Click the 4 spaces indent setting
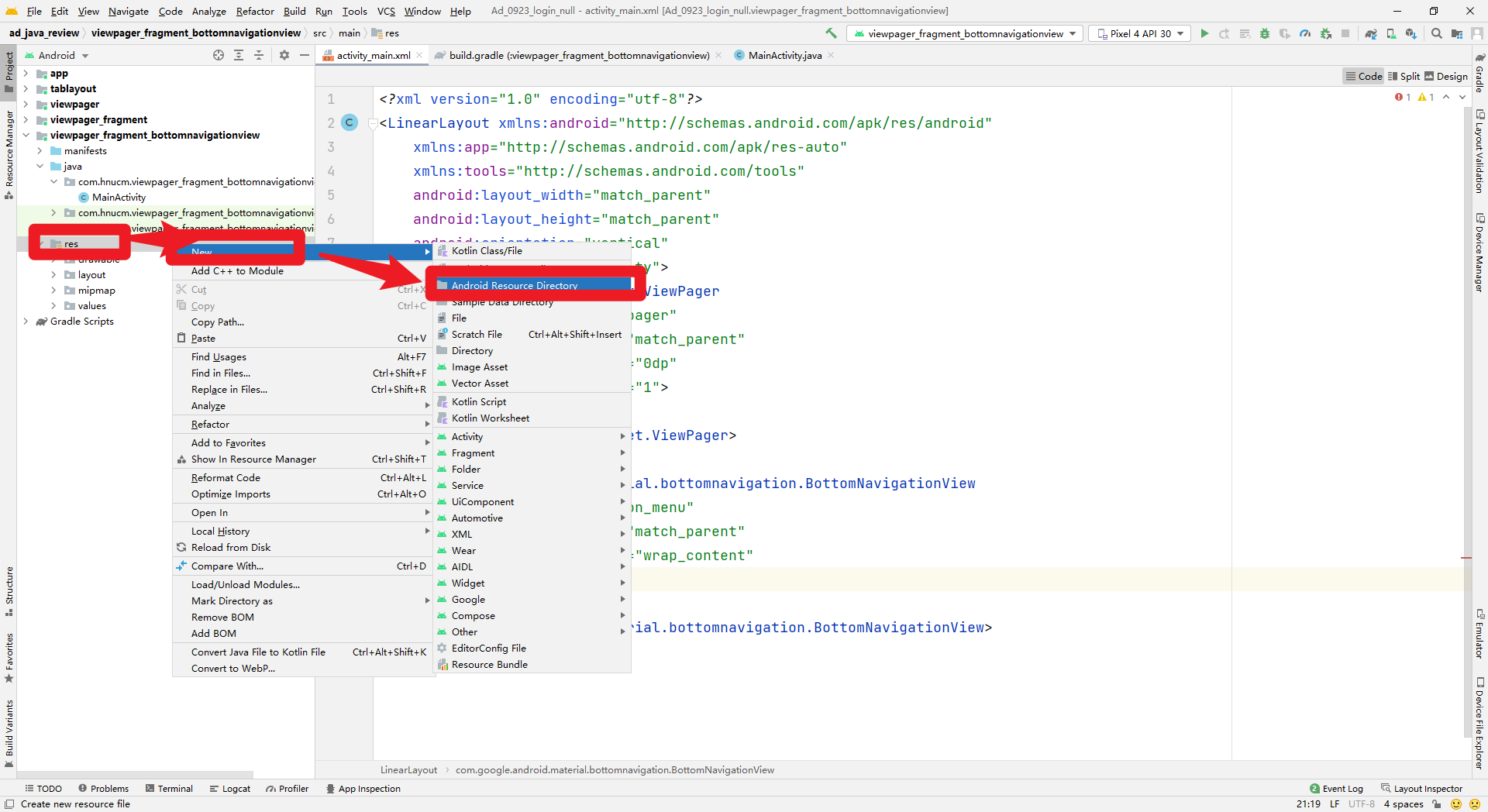The width and height of the screenshot is (1488, 812). pyautogui.click(x=1404, y=804)
